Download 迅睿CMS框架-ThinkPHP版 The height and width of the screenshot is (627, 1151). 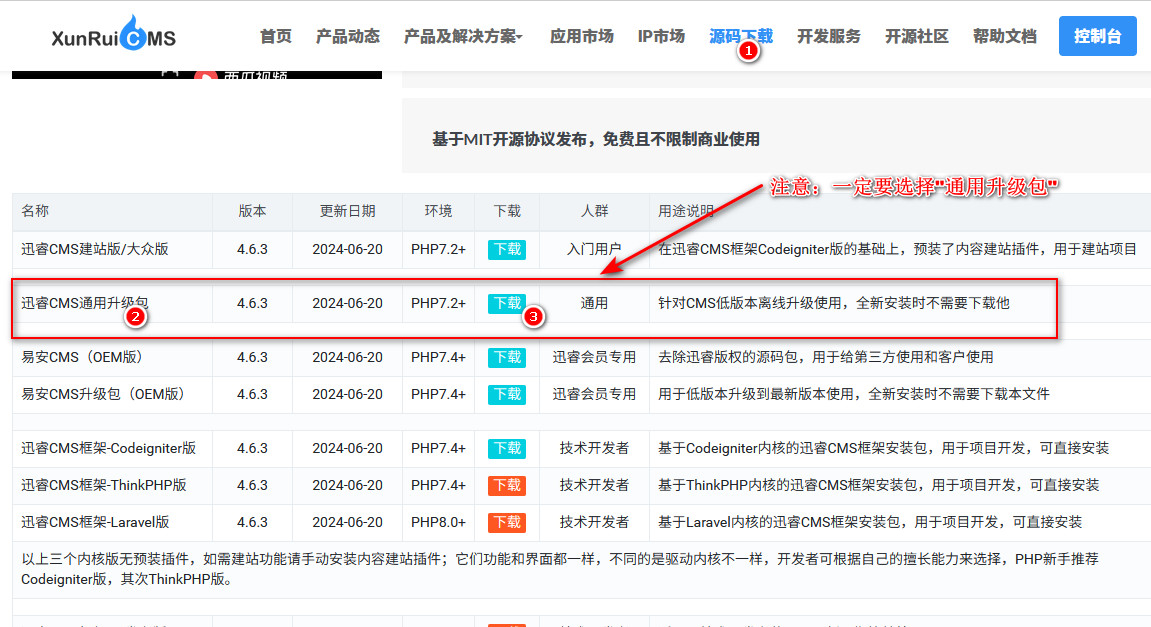pyautogui.click(x=506, y=485)
